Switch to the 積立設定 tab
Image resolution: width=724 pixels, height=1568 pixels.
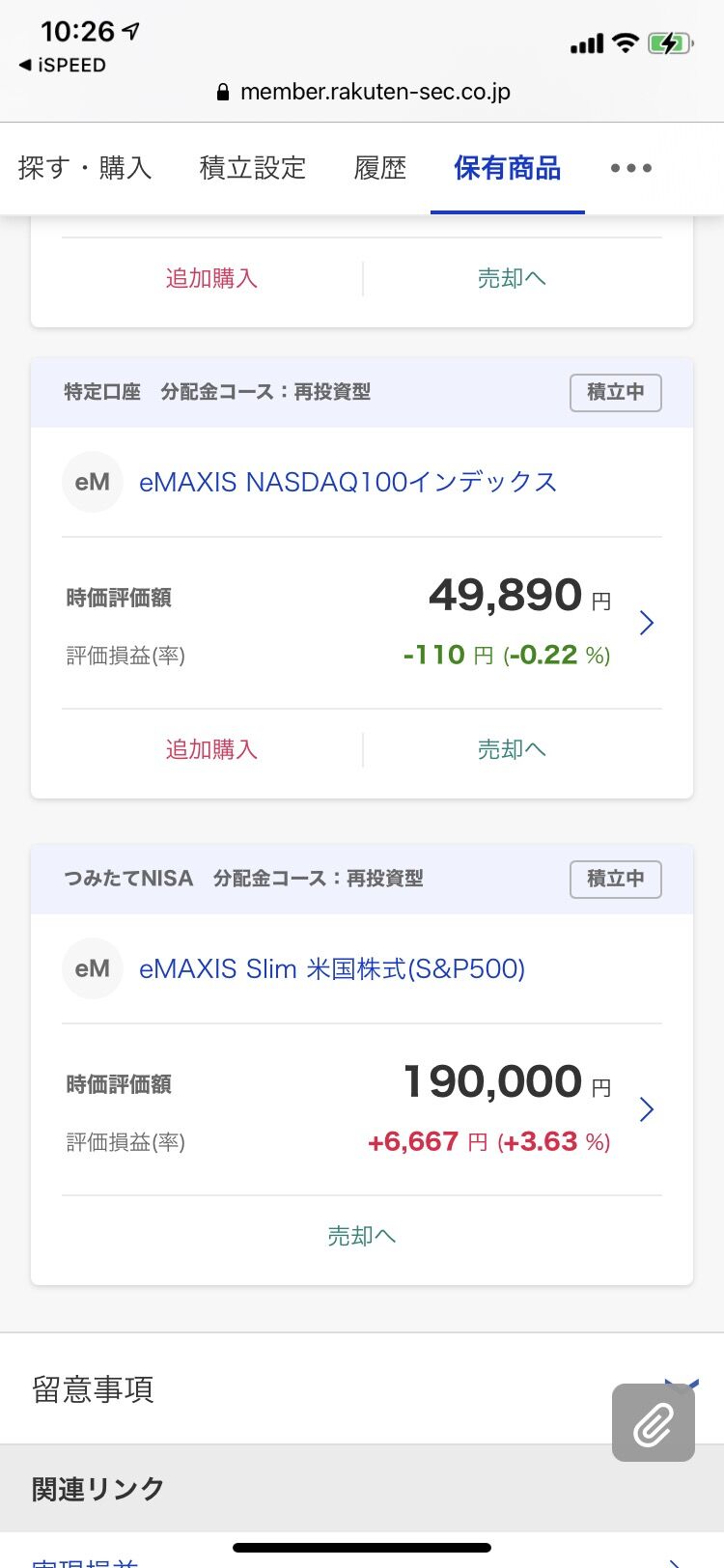point(252,168)
